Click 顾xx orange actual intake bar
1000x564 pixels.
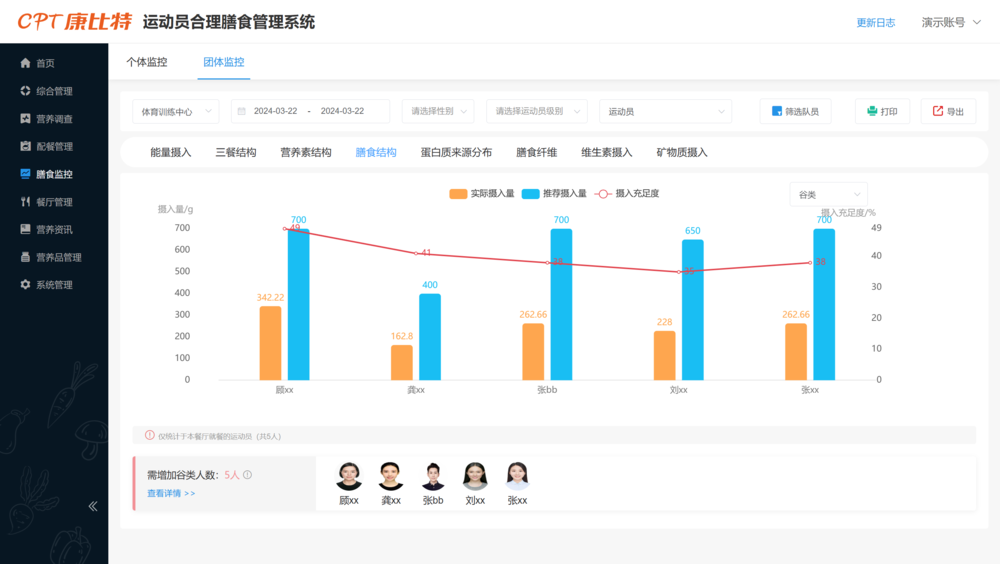pos(270,343)
